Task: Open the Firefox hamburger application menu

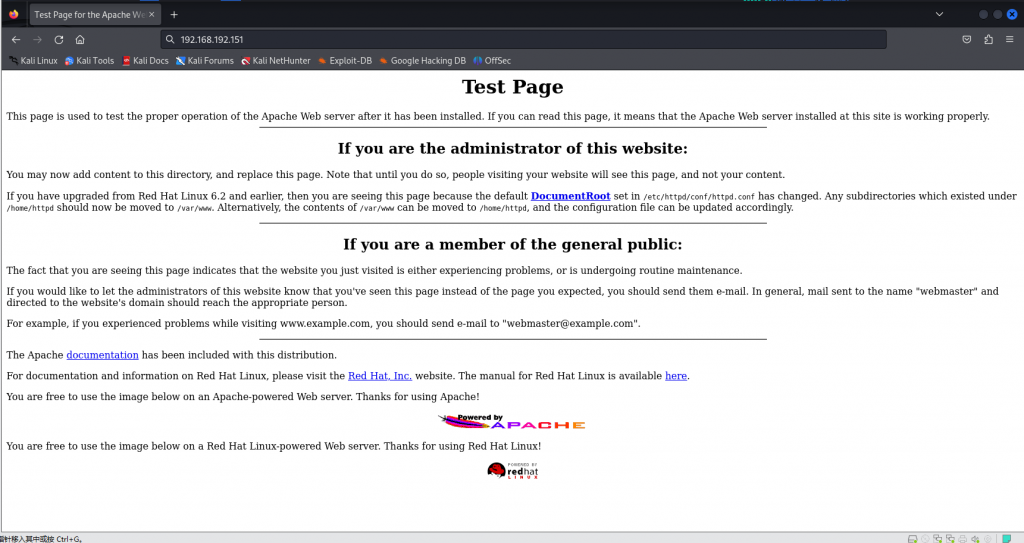Action: pyautogui.click(x=1010, y=39)
